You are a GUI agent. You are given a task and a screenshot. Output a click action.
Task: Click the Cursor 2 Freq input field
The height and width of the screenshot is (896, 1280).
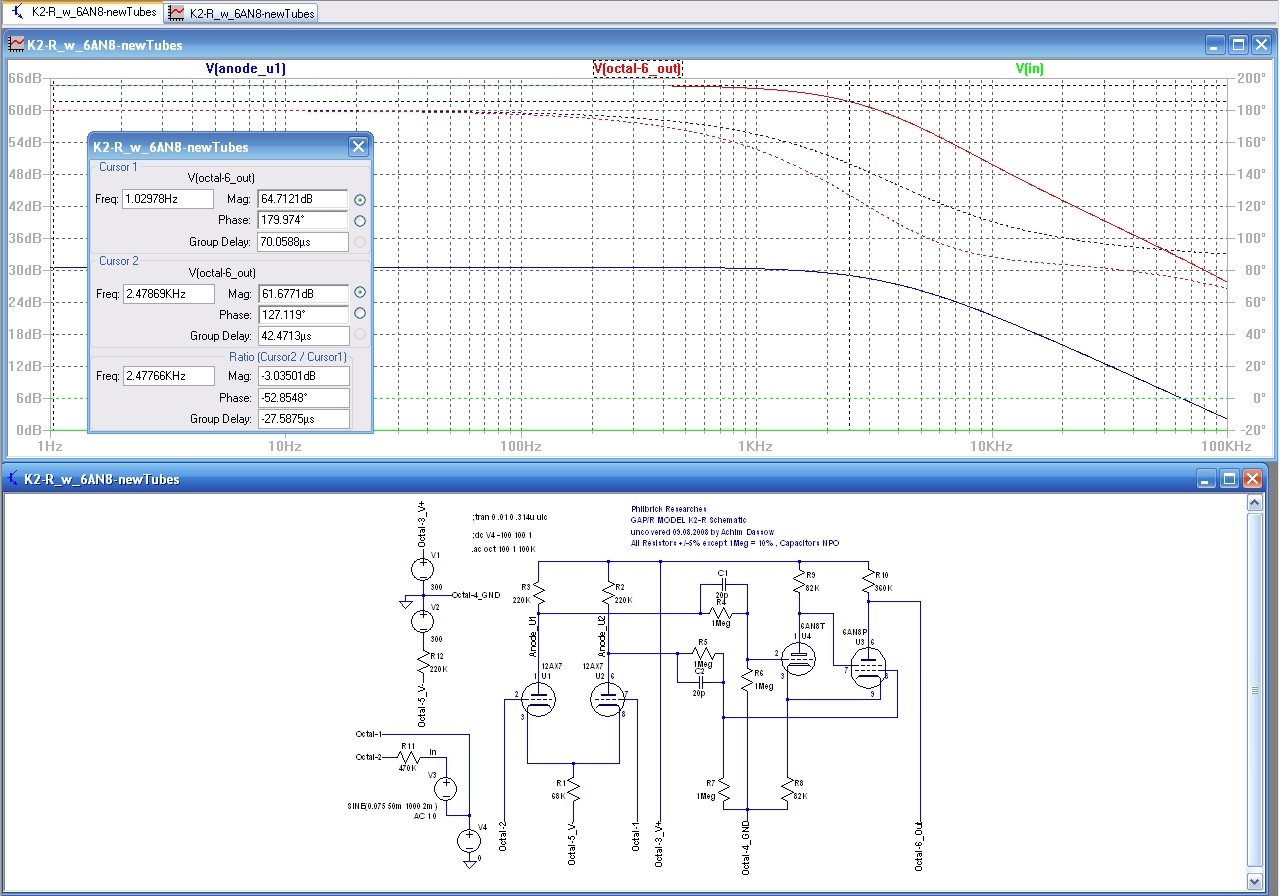point(168,294)
